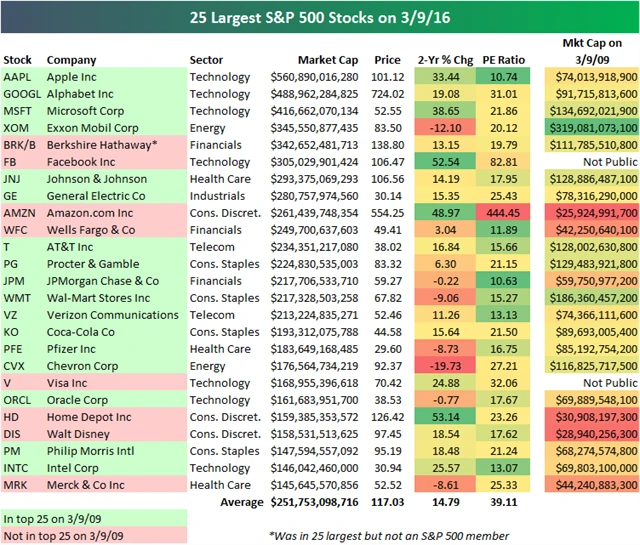Select the AAPL ticker cell

point(18,77)
